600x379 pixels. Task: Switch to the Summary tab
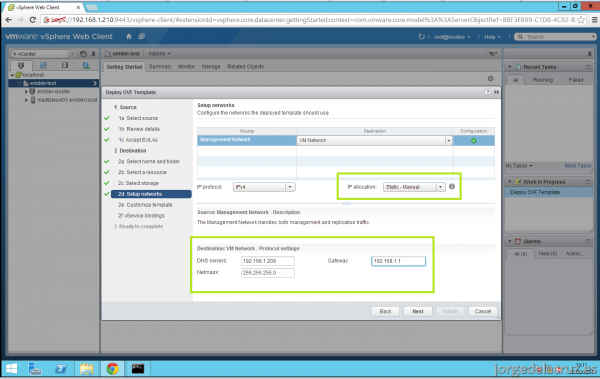click(x=160, y=67)
